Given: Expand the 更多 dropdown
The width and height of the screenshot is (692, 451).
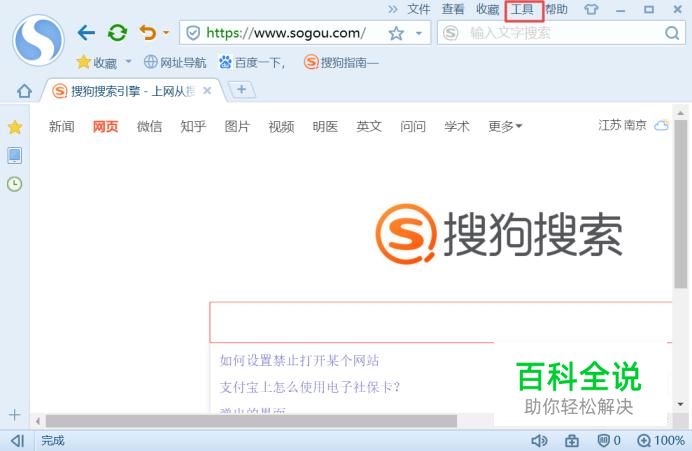Looking at the screenshot, I should [x=505, y=127].
